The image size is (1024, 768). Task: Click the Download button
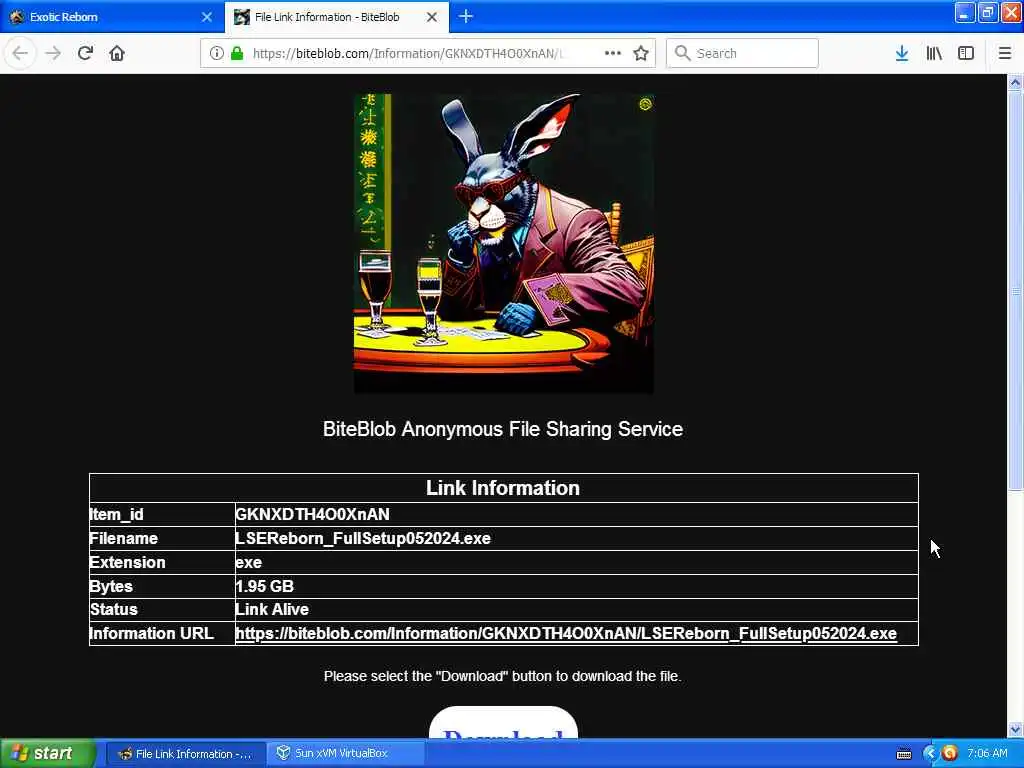tap(504, 724)
